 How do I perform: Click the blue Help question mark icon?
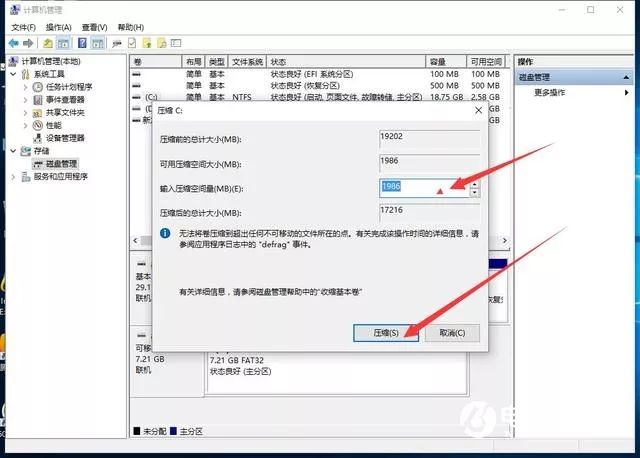pyautogui.click(x=82, y=43)
